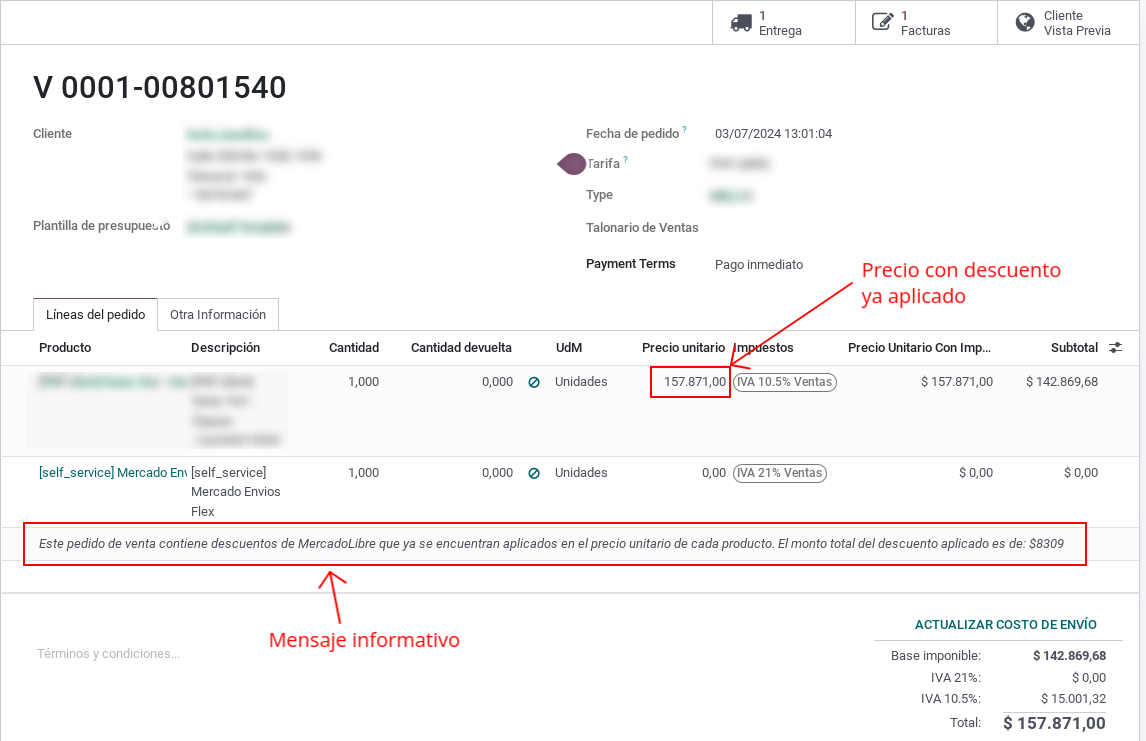The image size is (1146, 741).
Task: Click the Pago inmediato payment terms value
Action: tap(759, 265)
